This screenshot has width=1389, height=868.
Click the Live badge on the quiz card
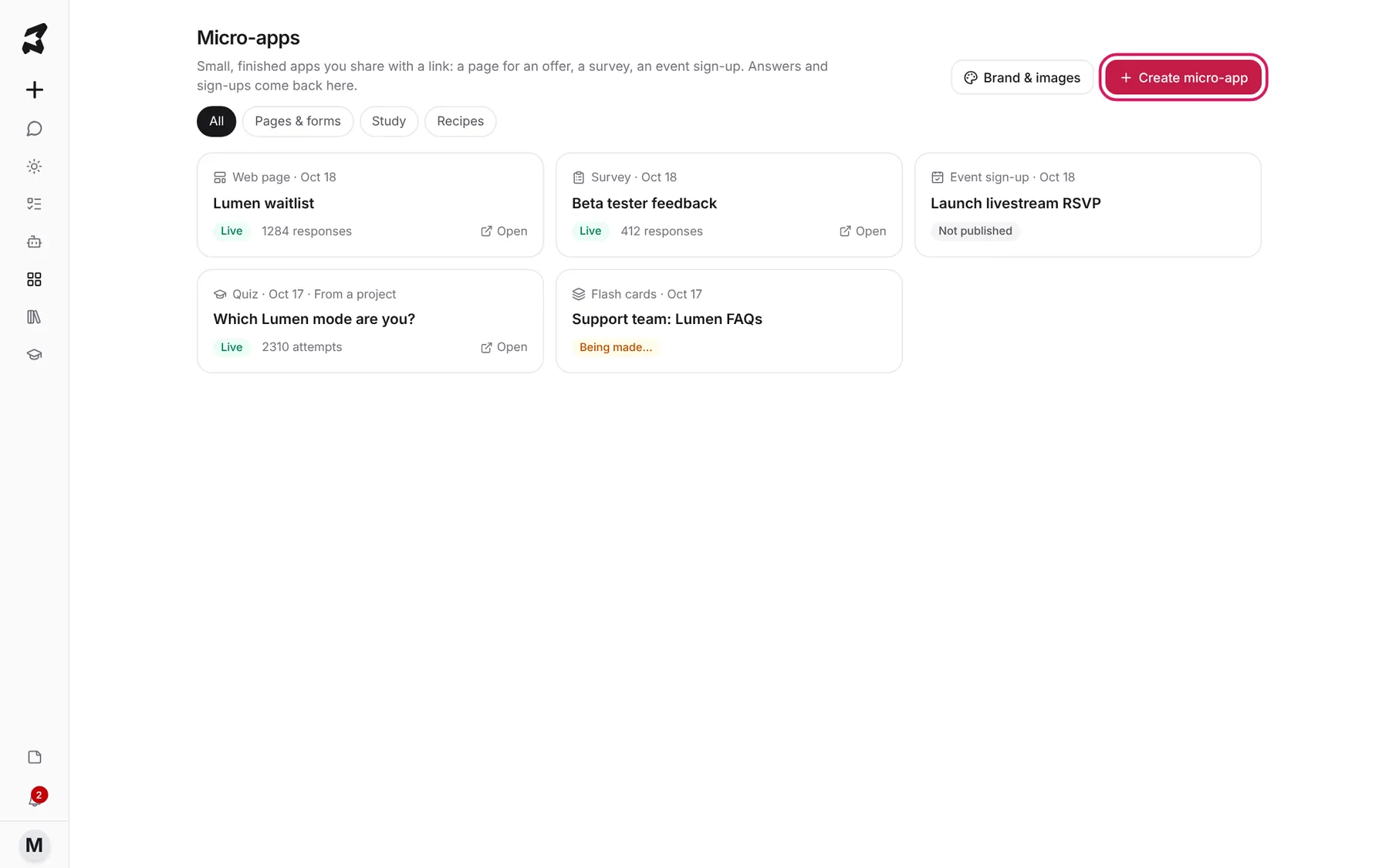click(231, 347)
